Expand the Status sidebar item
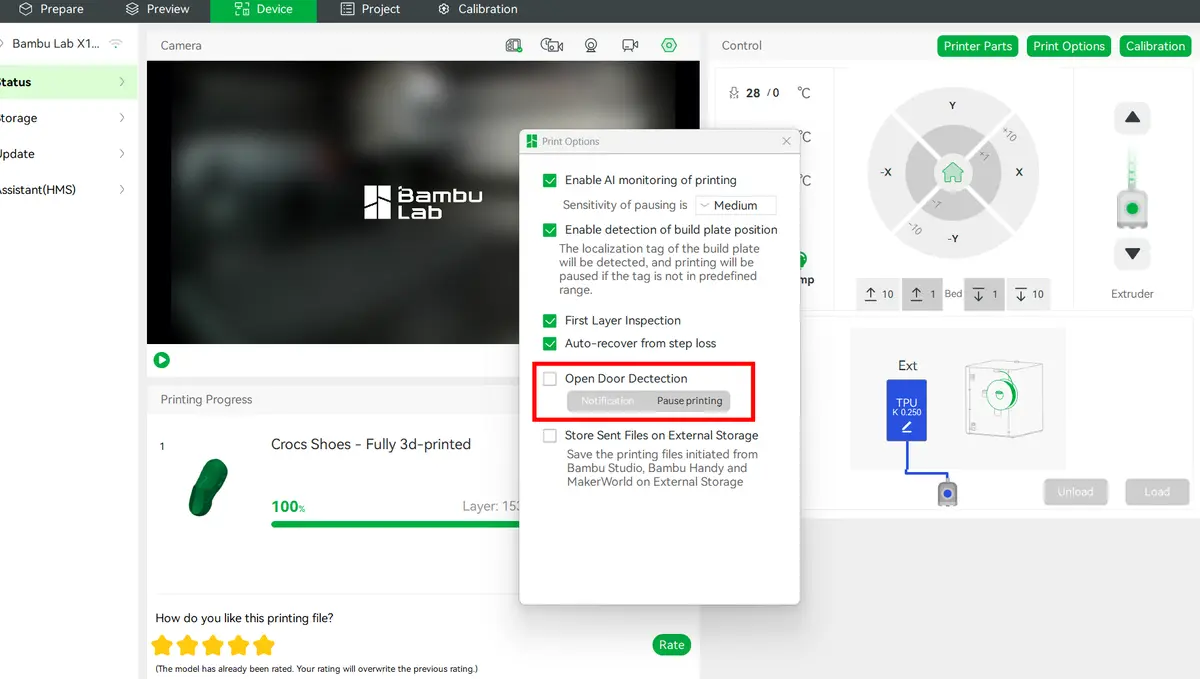This screenshot has height=679, width=1200. 67,82
